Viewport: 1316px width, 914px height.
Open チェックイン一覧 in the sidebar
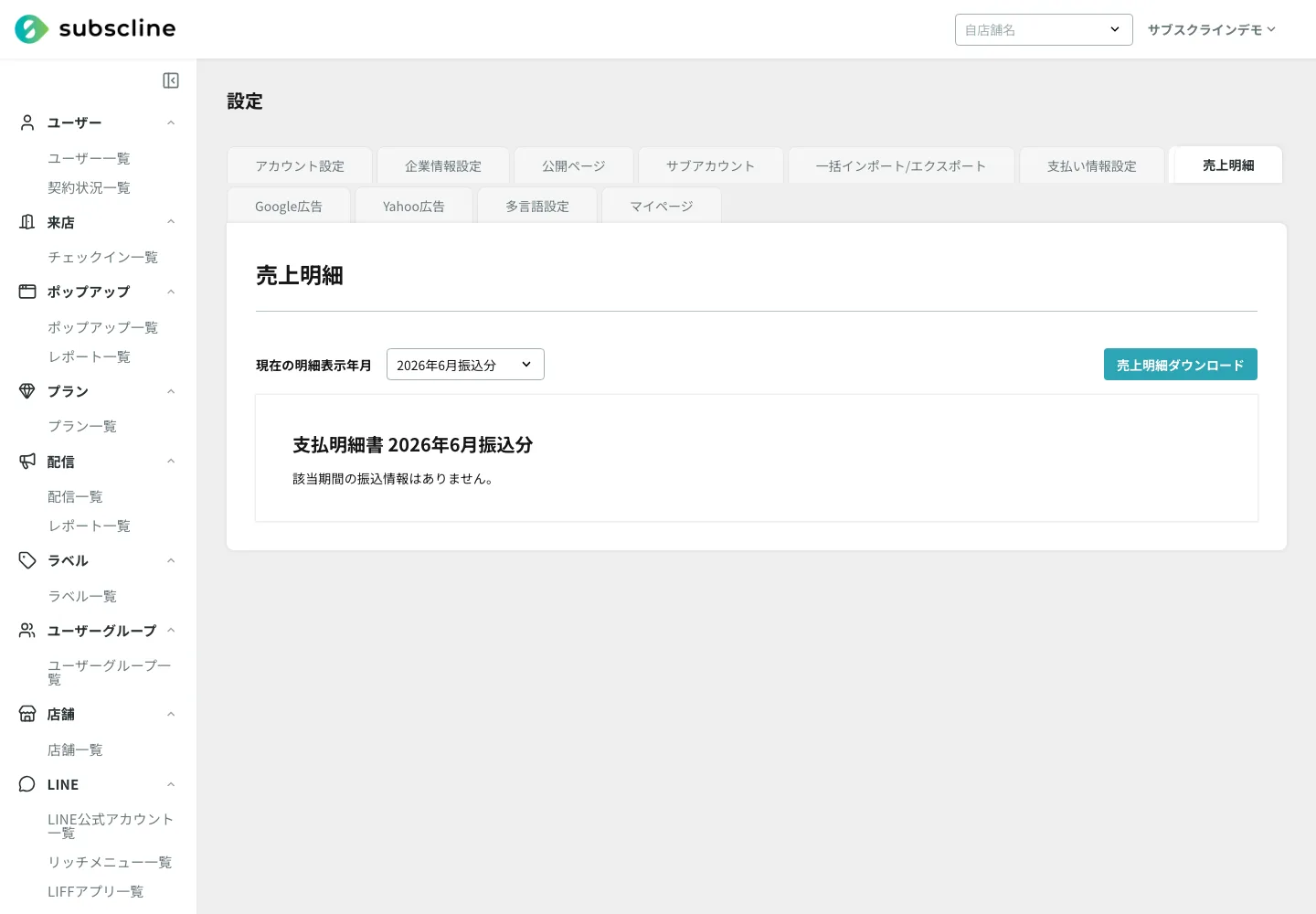(x=102, y=257)
